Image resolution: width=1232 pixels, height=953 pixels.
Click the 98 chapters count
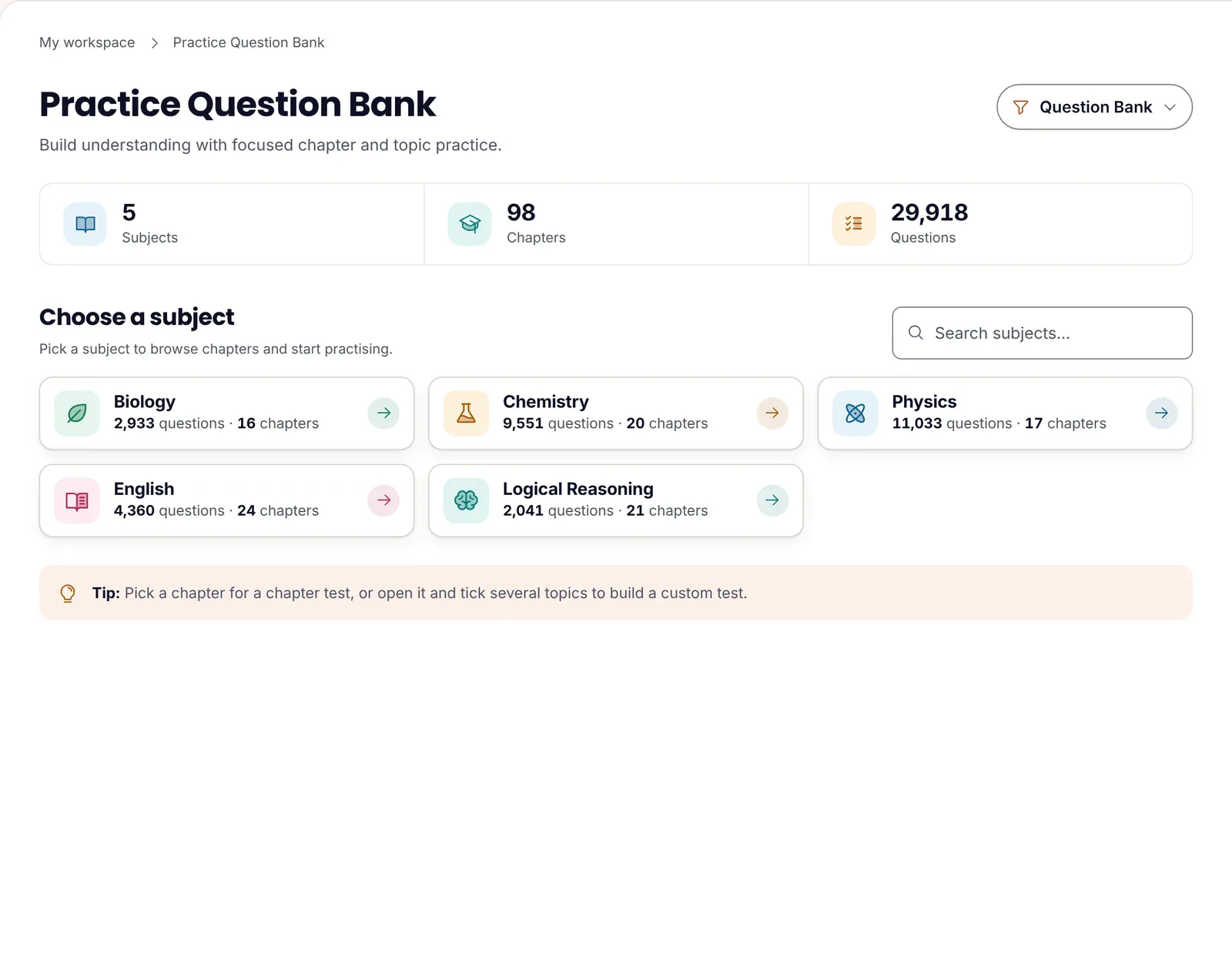[x=521, y=212]
